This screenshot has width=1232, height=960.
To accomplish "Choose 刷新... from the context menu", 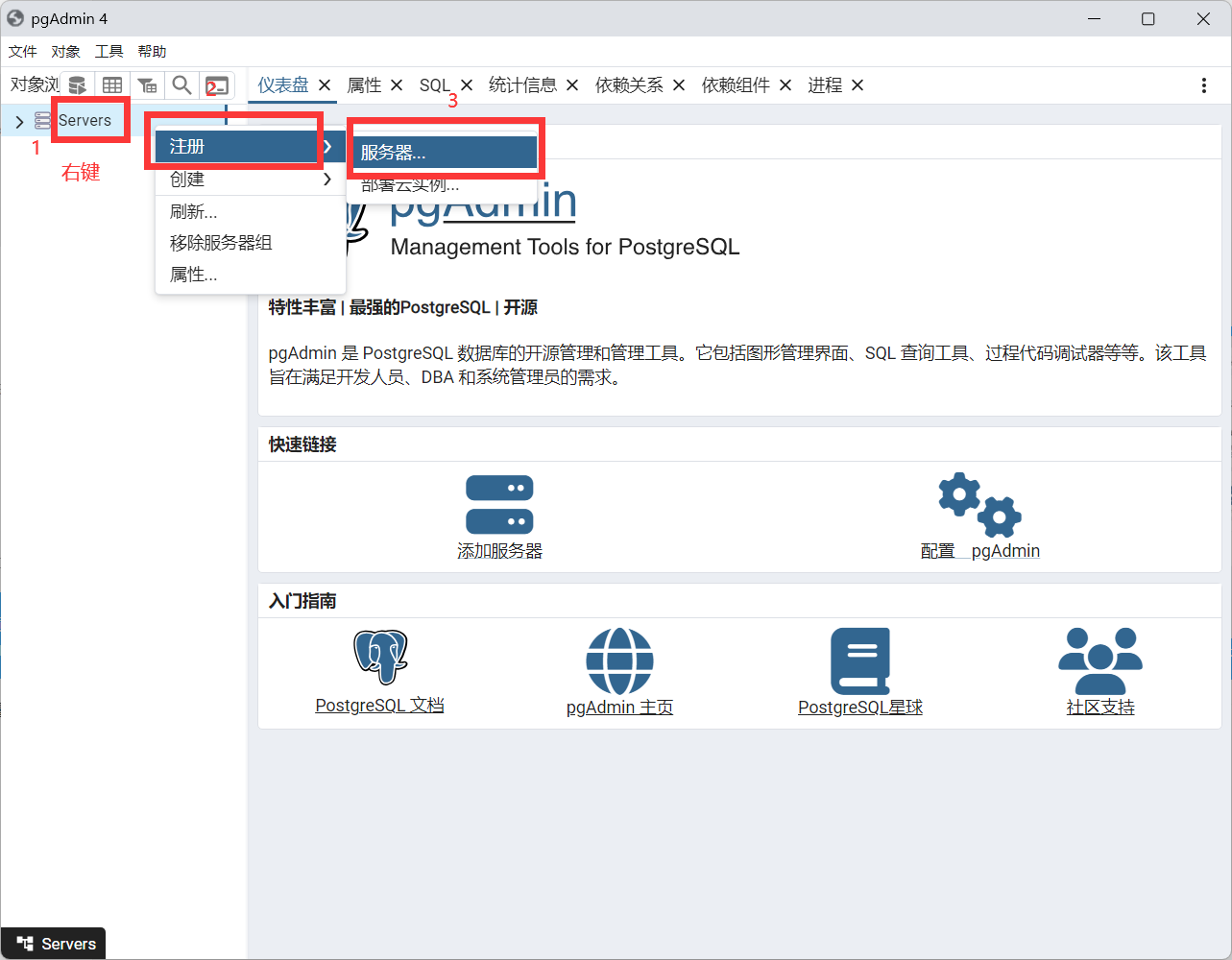I will coord(194,212).
